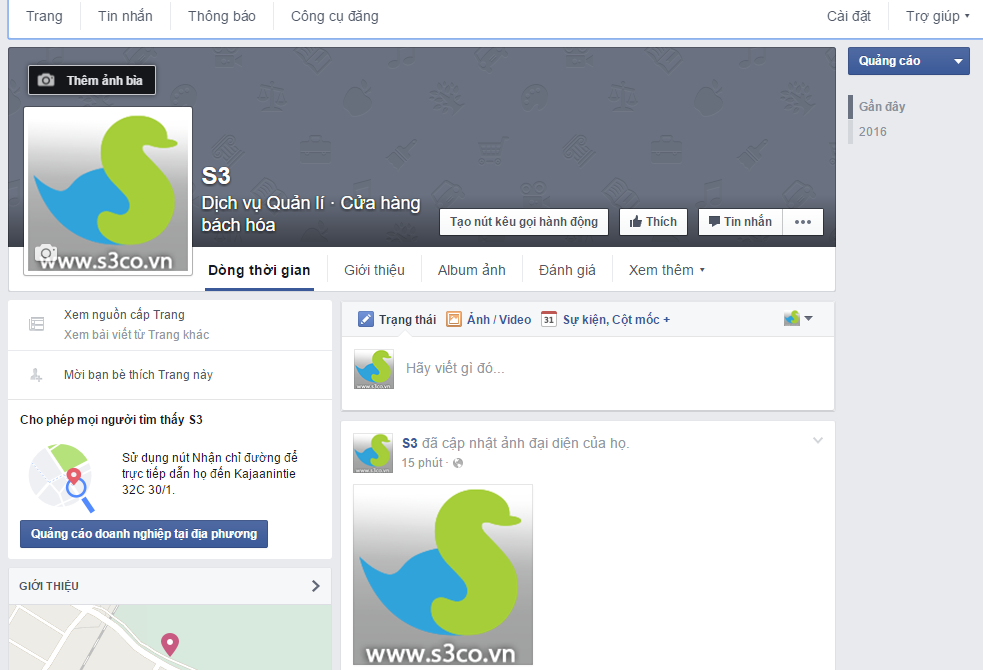983x670 pixels.
Task: Expand the Xem thêm tab dropdown
Action: 666,270
